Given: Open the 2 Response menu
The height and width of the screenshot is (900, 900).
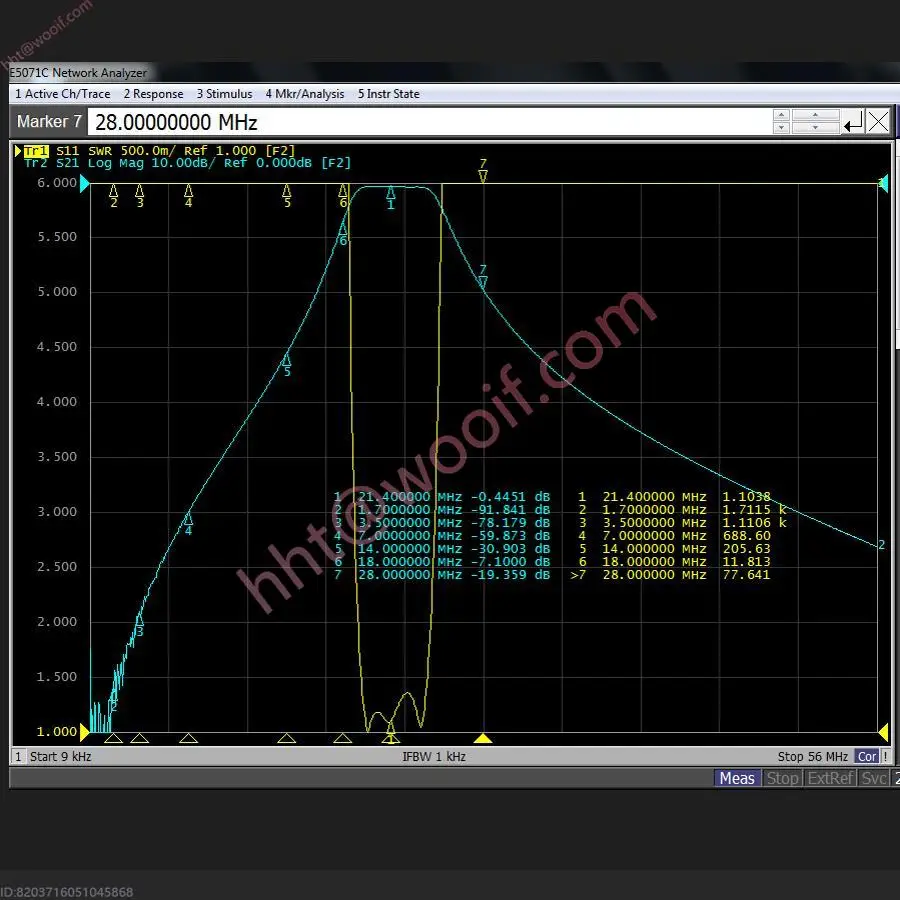Looking at the screenshot, I should click(x=152, y=93).
